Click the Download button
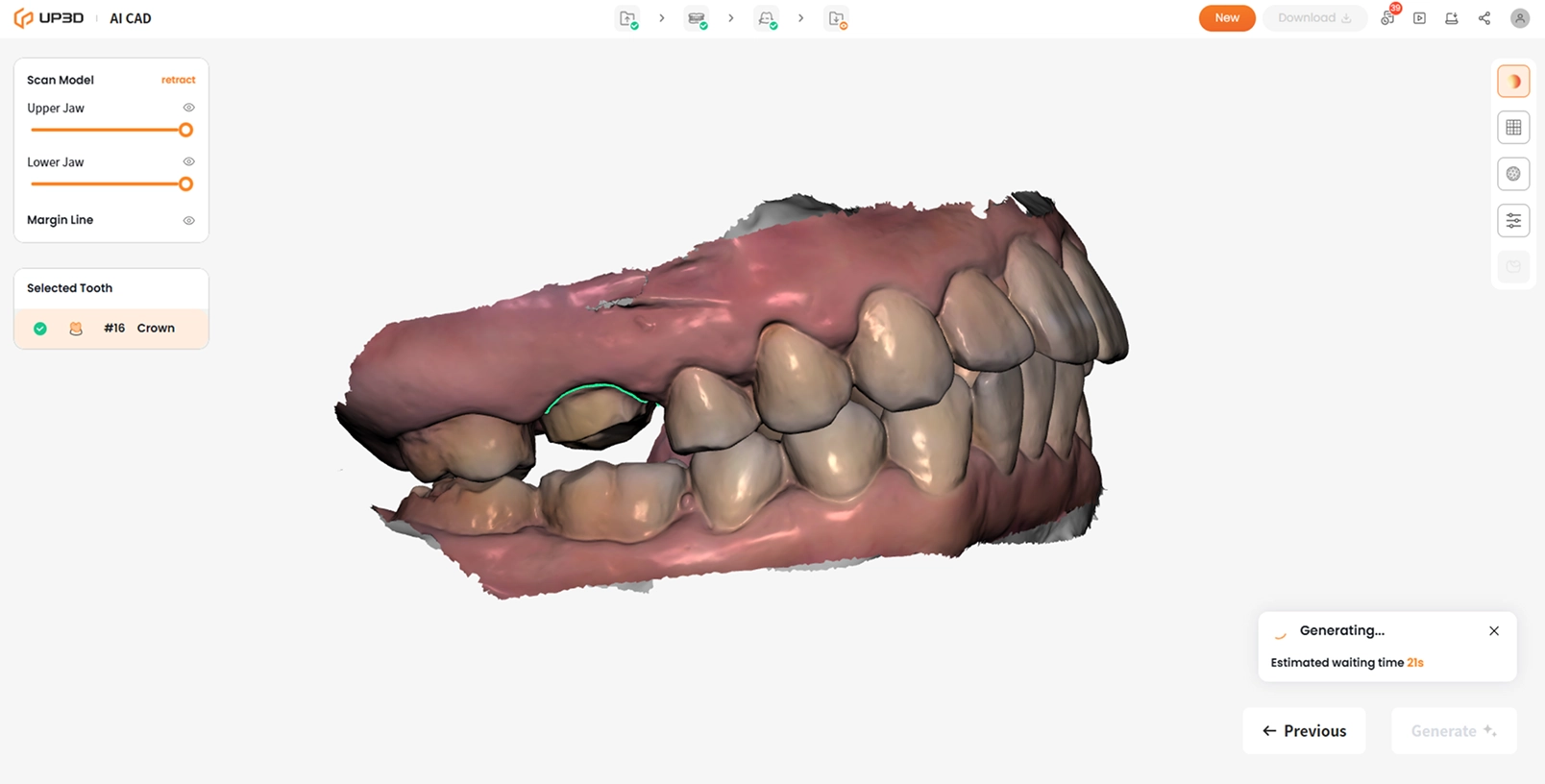1545x784 pixels. [1314, 18]
